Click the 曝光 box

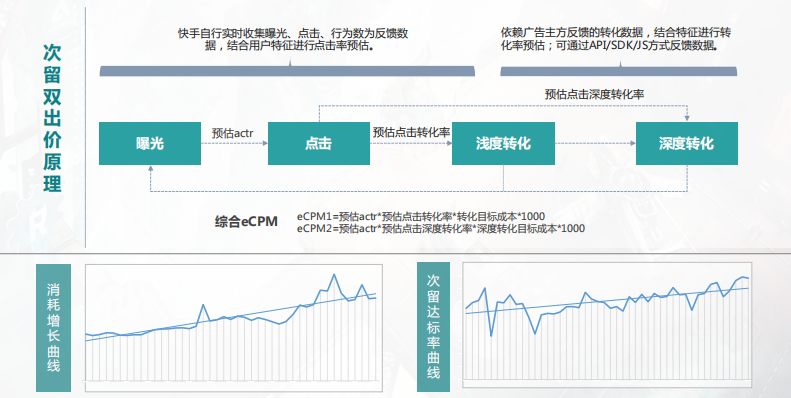[x=150, y=143]
